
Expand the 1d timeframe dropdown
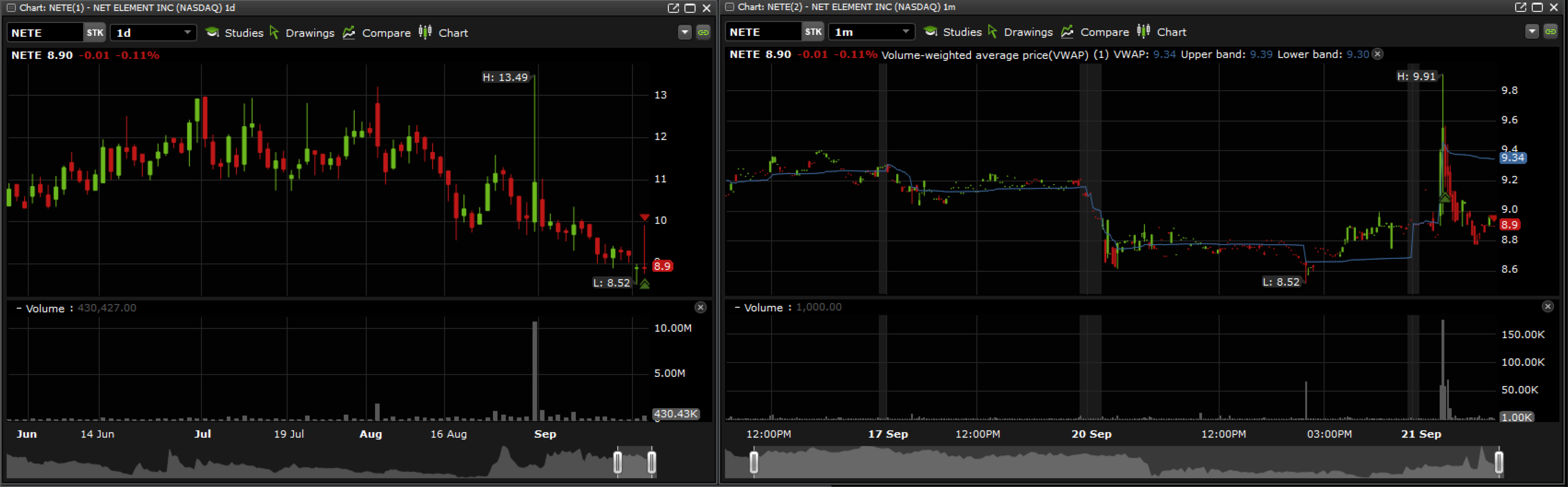tap(187, 33)
